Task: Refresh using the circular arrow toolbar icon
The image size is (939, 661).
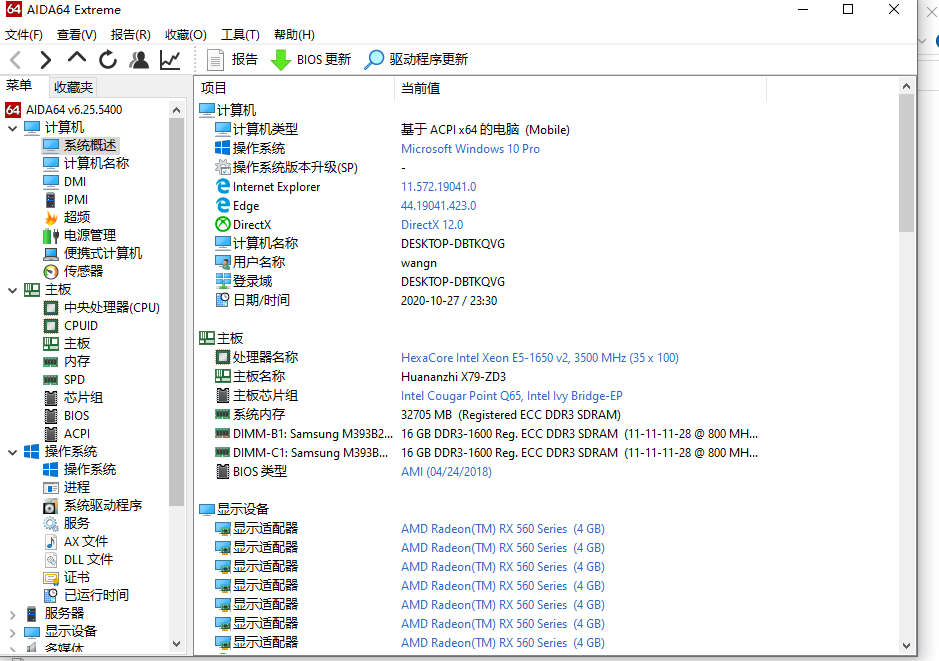Action: click(x=108, y=59)
